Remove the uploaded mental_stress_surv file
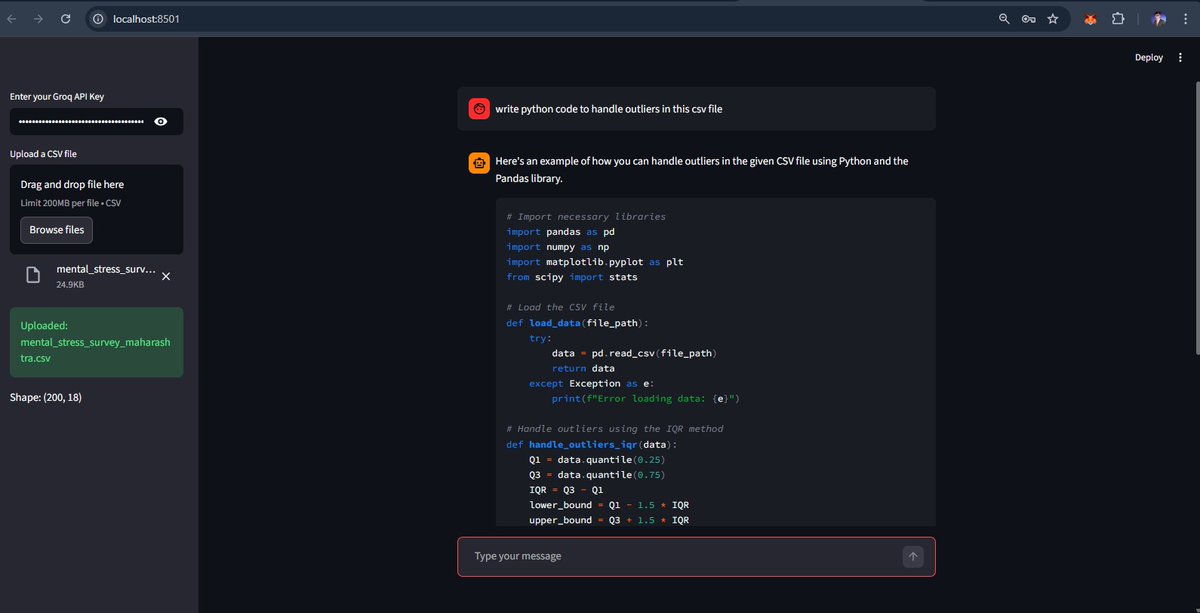The width and height of the screenshot is (1200, 613). [166, 276]
